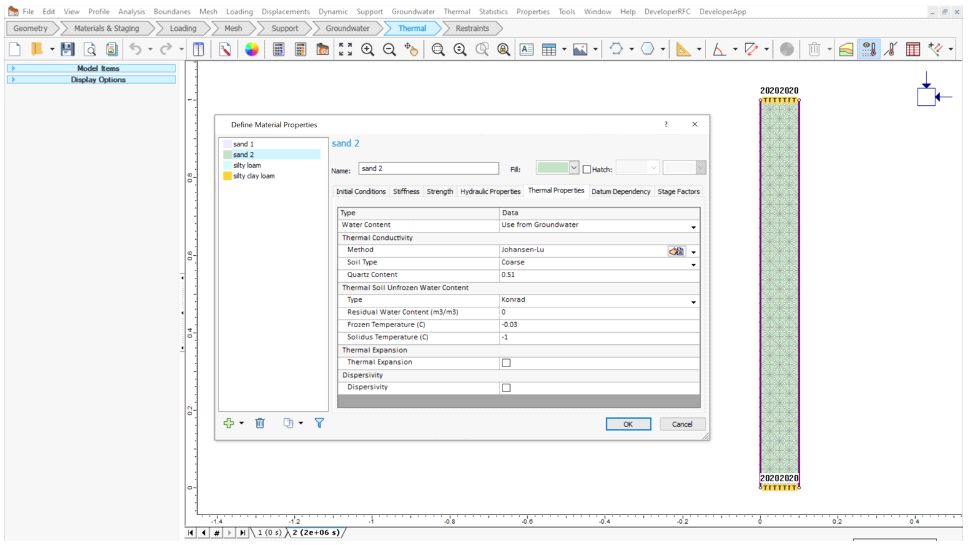Open the Soil Type dropdown

click(694, 263)
